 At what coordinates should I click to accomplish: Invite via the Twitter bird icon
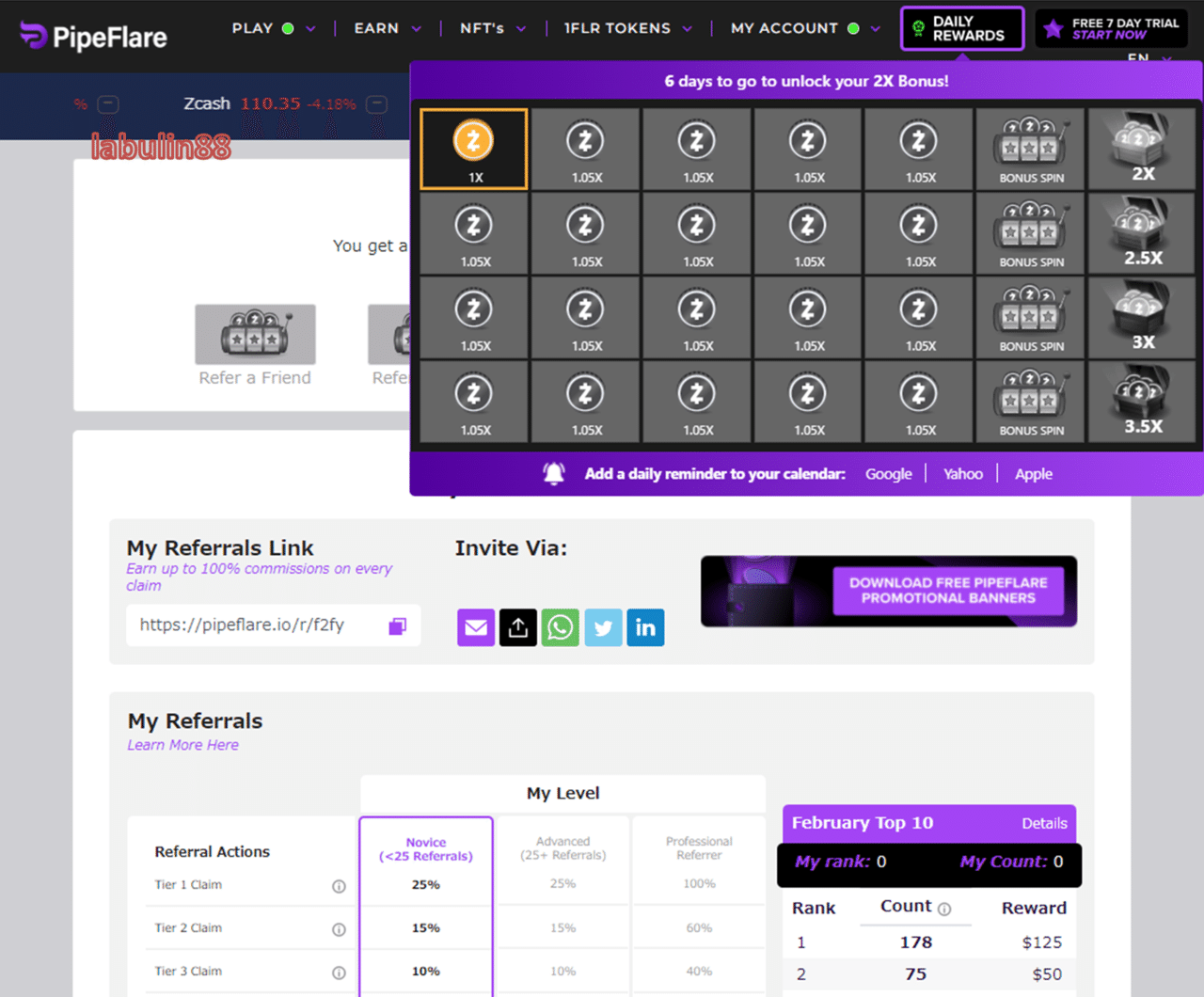(x=603, y=627)
